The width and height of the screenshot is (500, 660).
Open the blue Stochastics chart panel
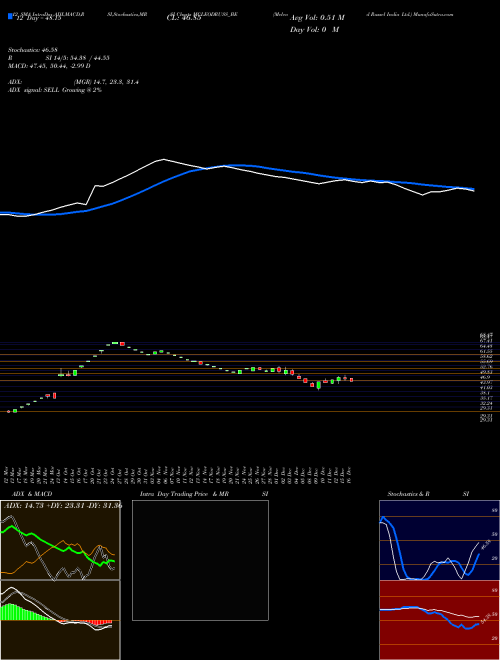tap(439, 540)
